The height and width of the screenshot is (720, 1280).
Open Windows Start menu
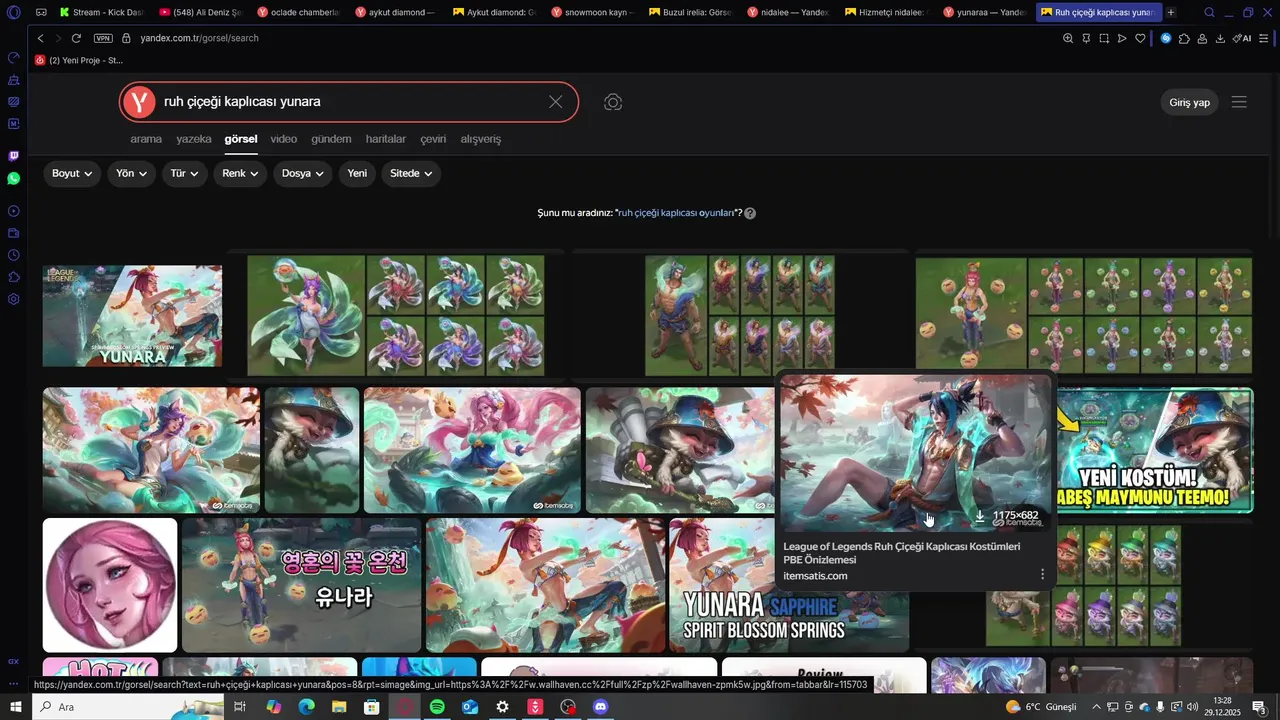coord(15,707)
